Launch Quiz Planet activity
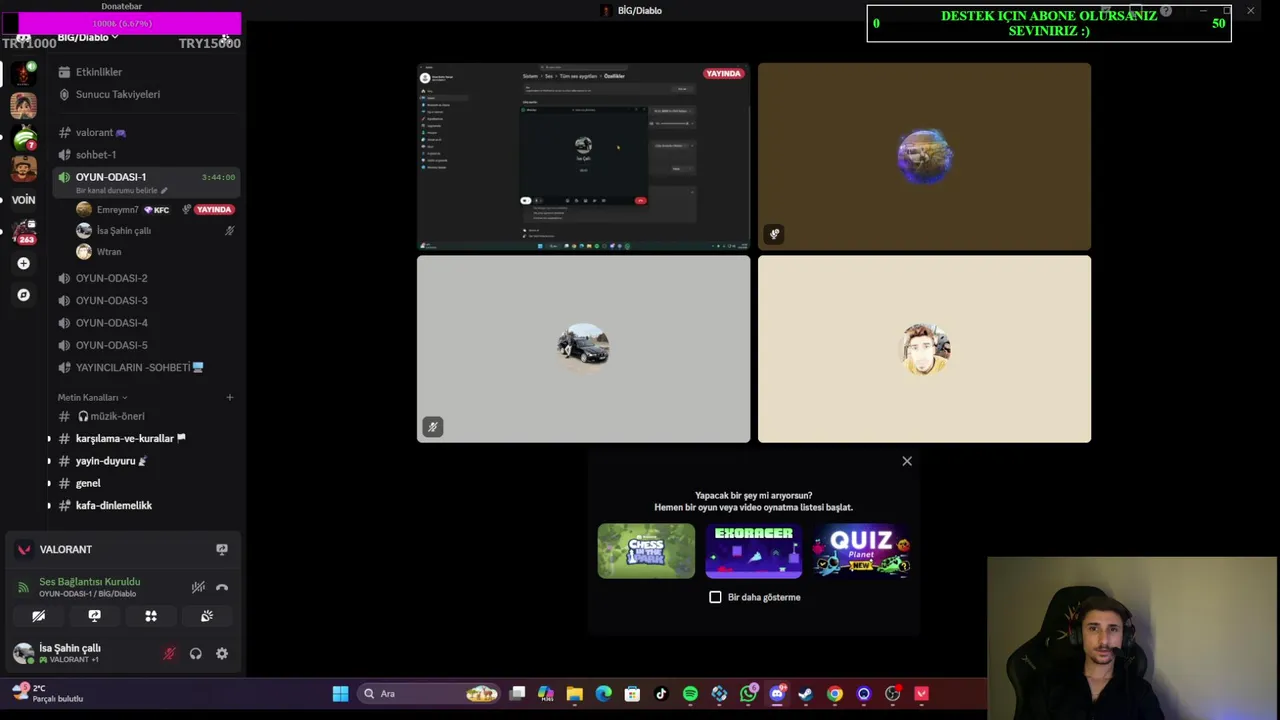Viewport: 1280px width, 720px height. tap(861, 551)
